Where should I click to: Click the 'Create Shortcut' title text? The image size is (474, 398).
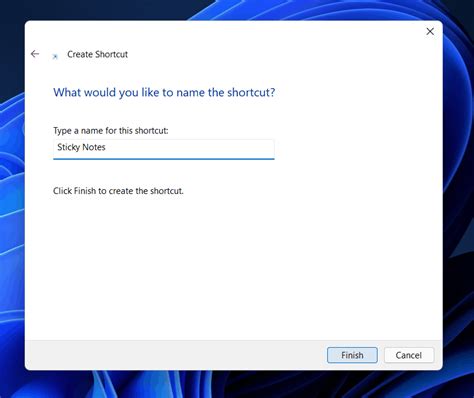point(97,54)
